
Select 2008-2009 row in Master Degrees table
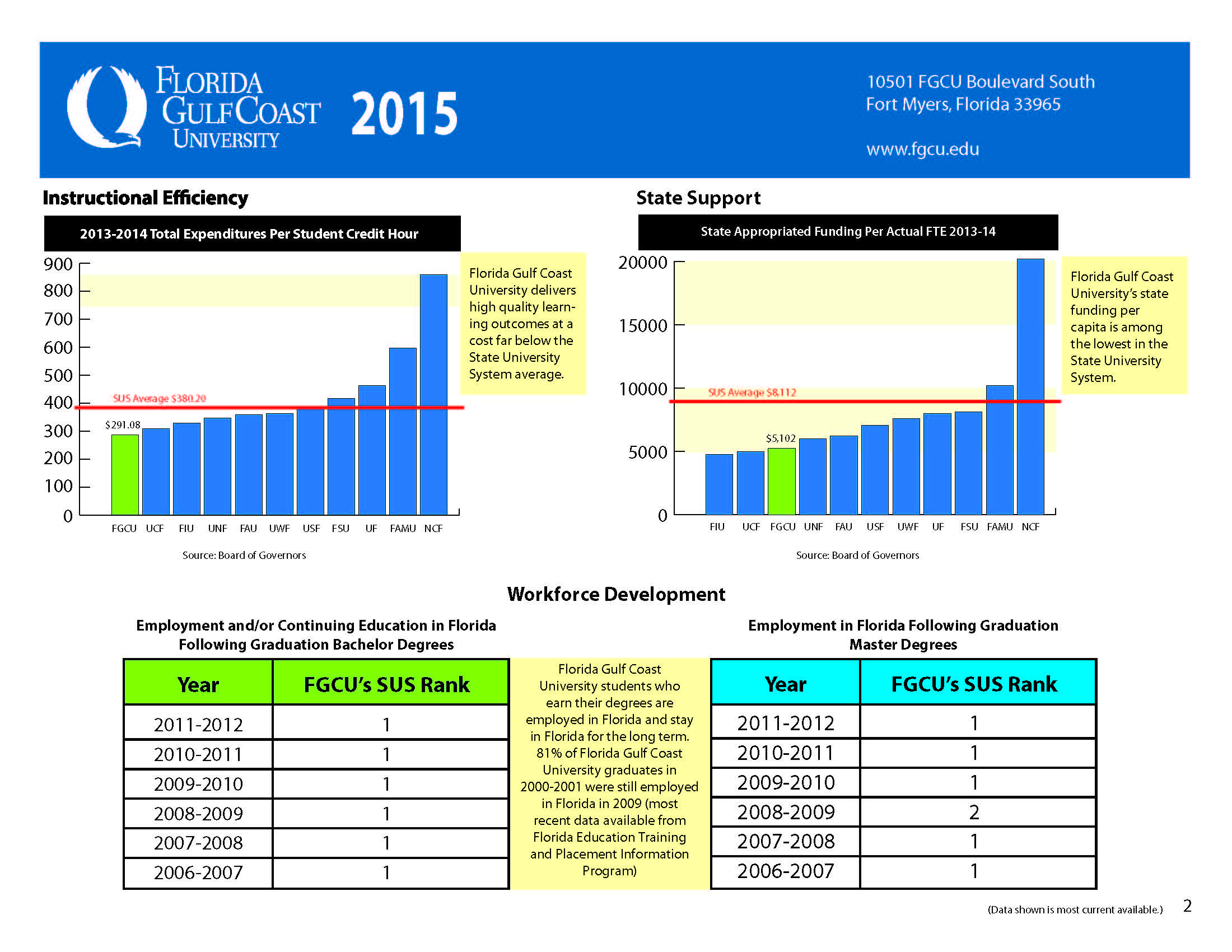(x=785, y=811)
